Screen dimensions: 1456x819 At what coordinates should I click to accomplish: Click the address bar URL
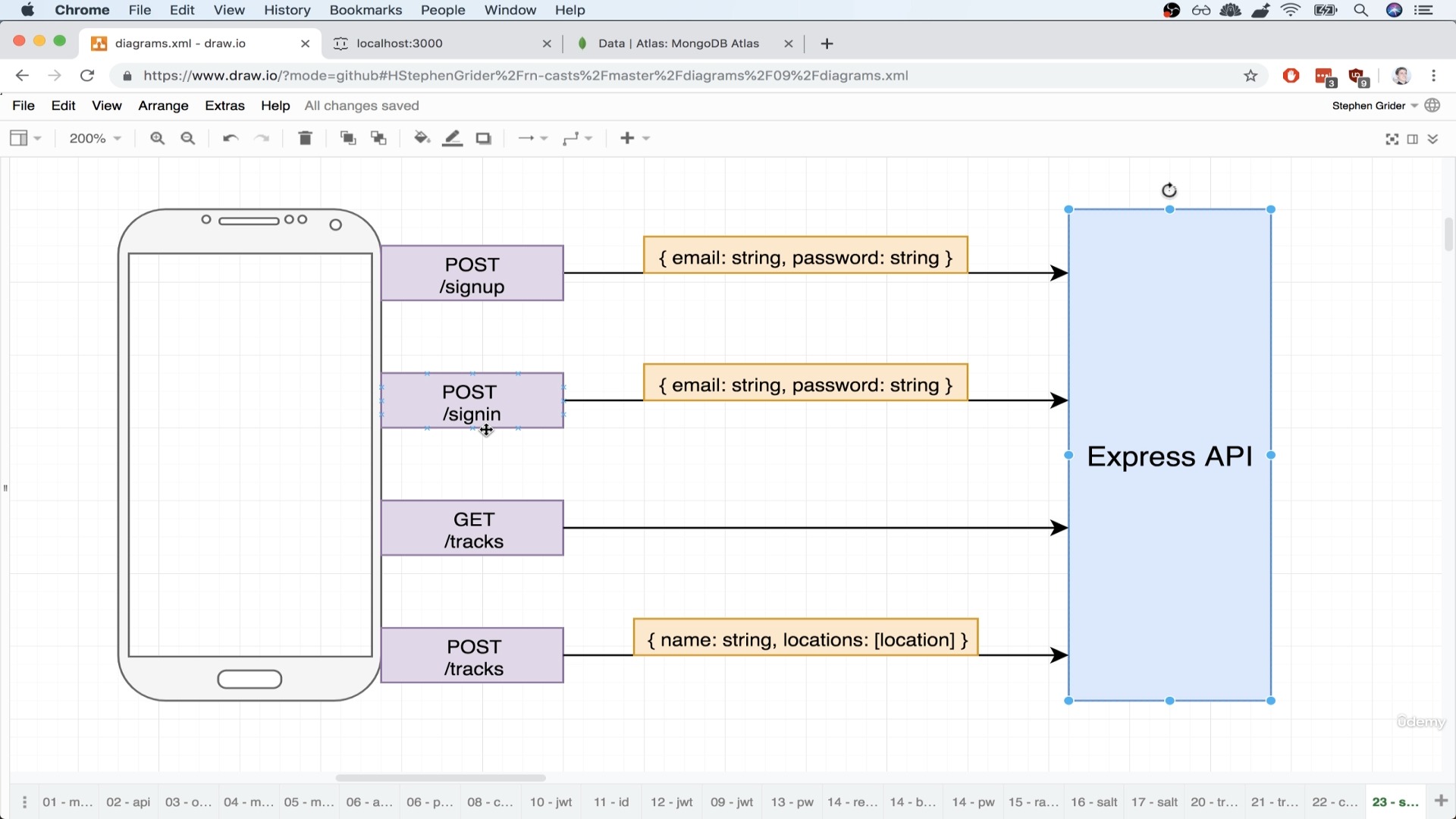click(x=526, y=76)
